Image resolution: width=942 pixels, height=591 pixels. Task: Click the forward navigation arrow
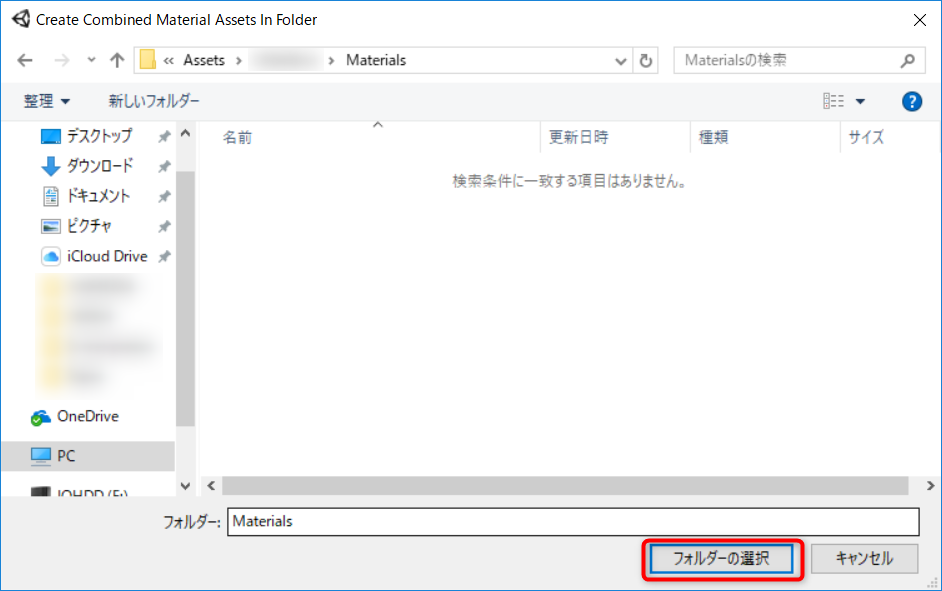(62, 60)
